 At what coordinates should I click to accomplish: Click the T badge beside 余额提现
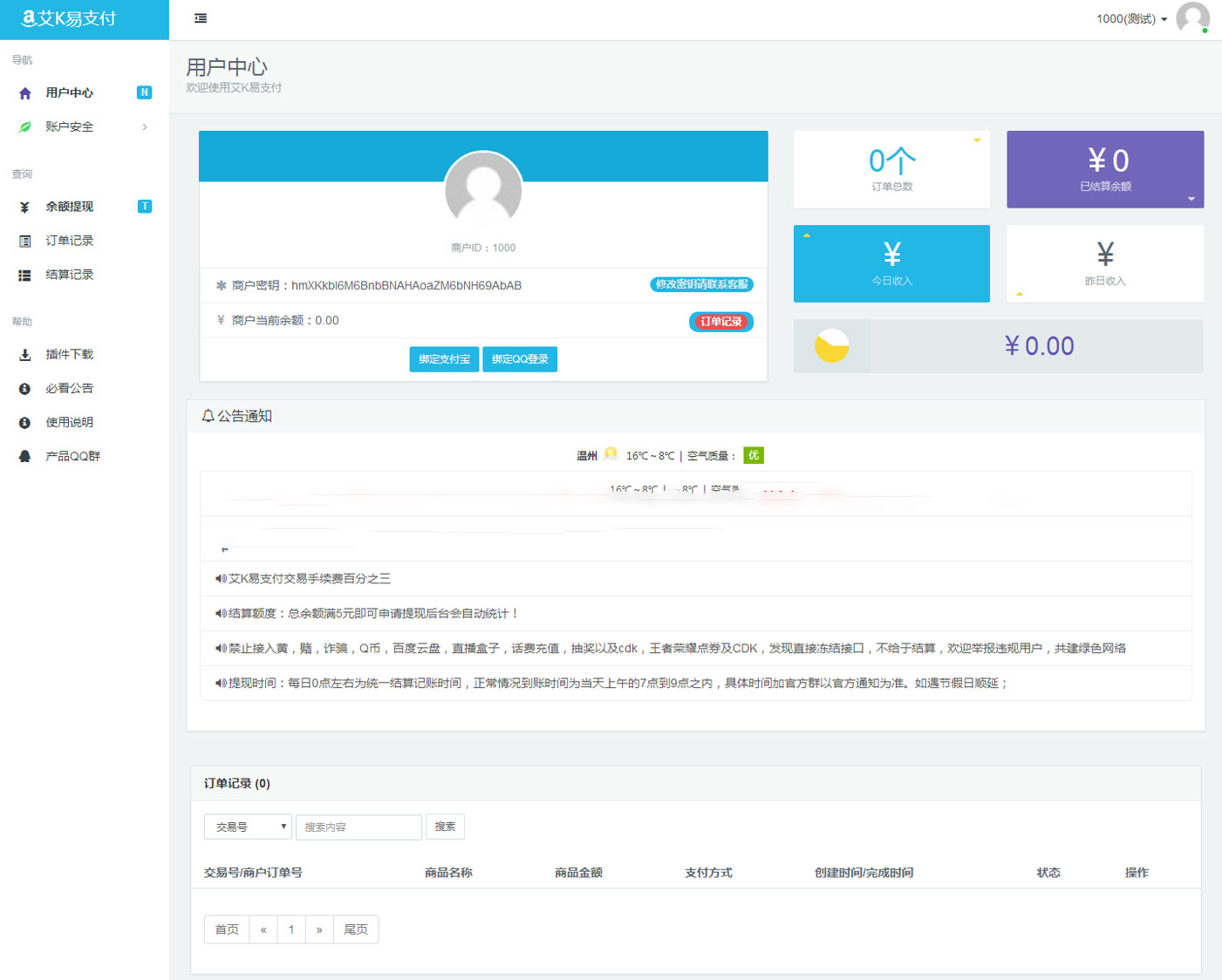tap(145, 207)
